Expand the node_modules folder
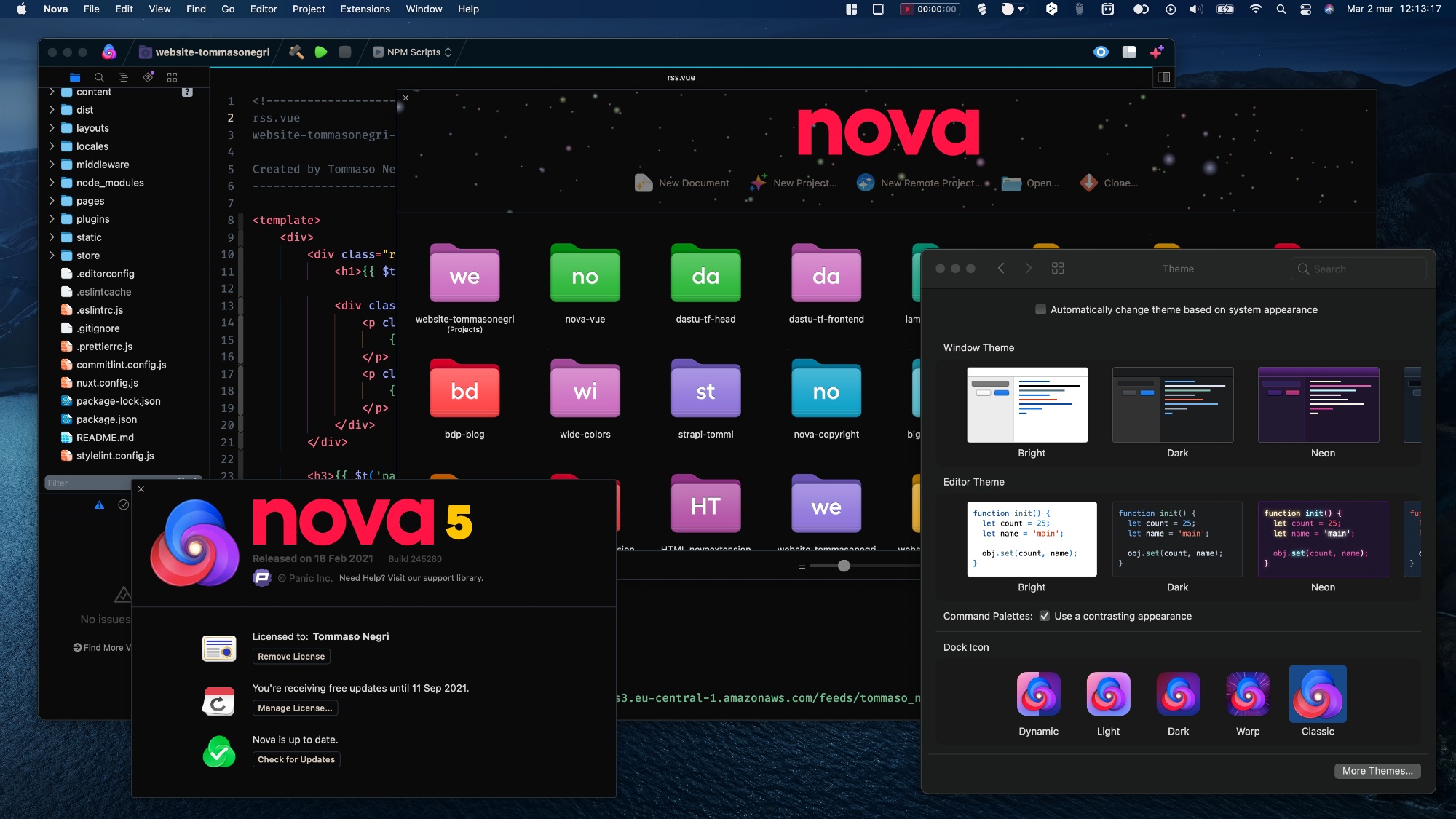 (x=52, y=183)
